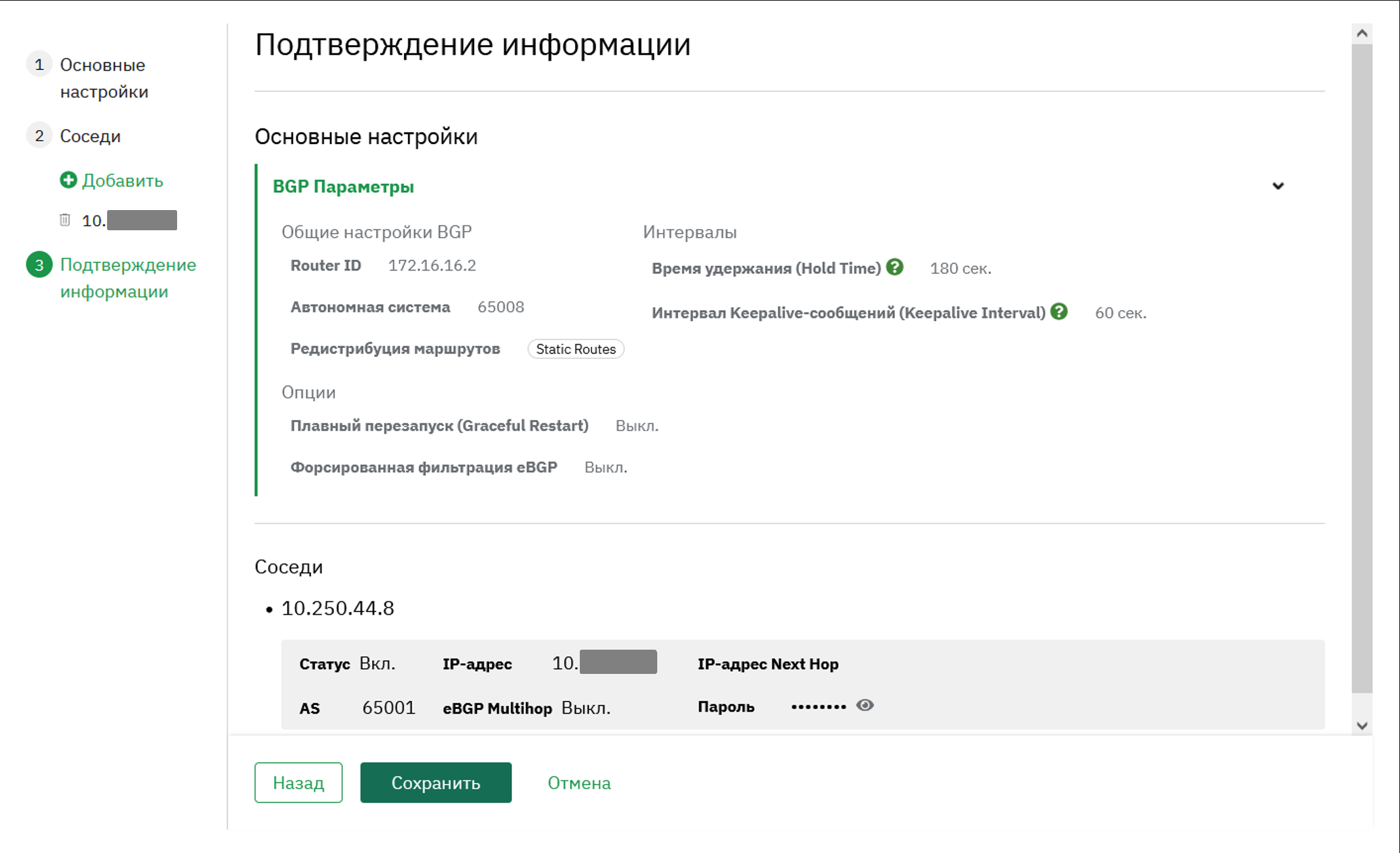The height and width of the screenshot is (853, 1400).
Task: Click the Назад button
Action: coord(298,782)
